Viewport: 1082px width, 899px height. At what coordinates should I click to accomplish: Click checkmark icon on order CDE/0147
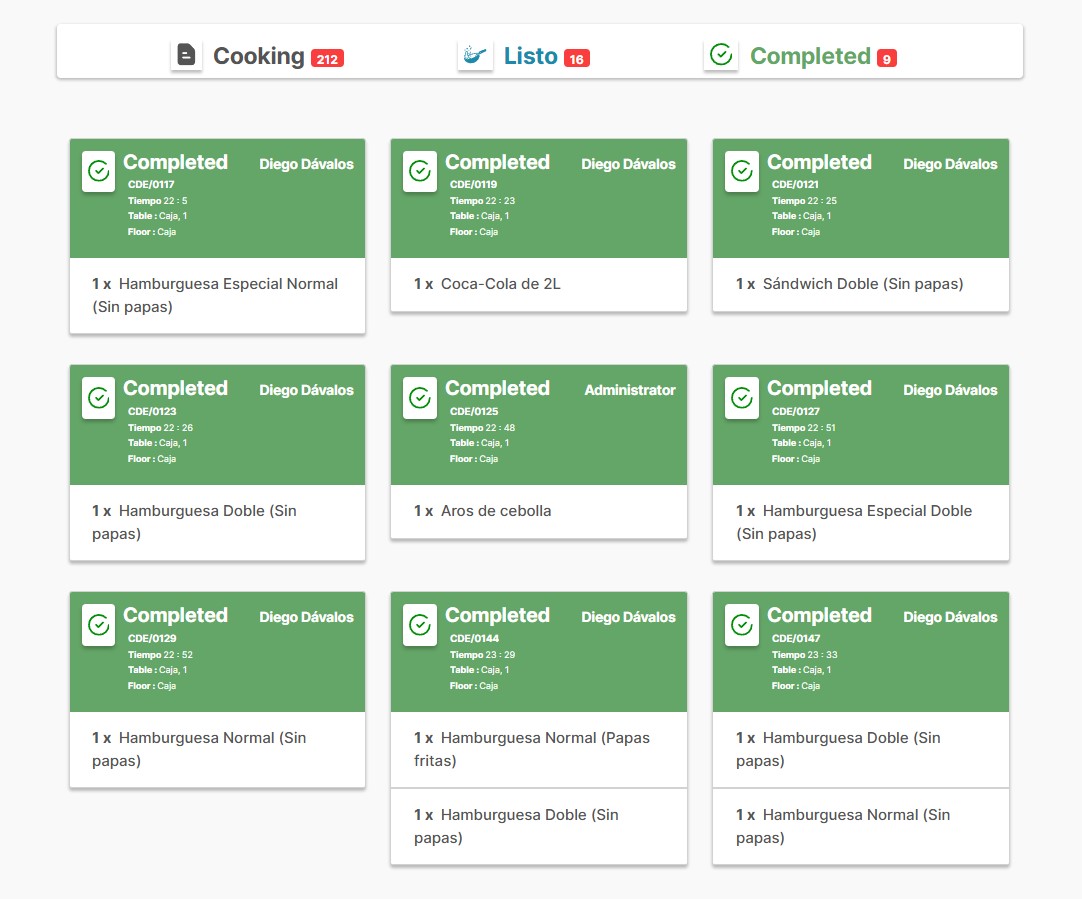click(x=742, y=625)
